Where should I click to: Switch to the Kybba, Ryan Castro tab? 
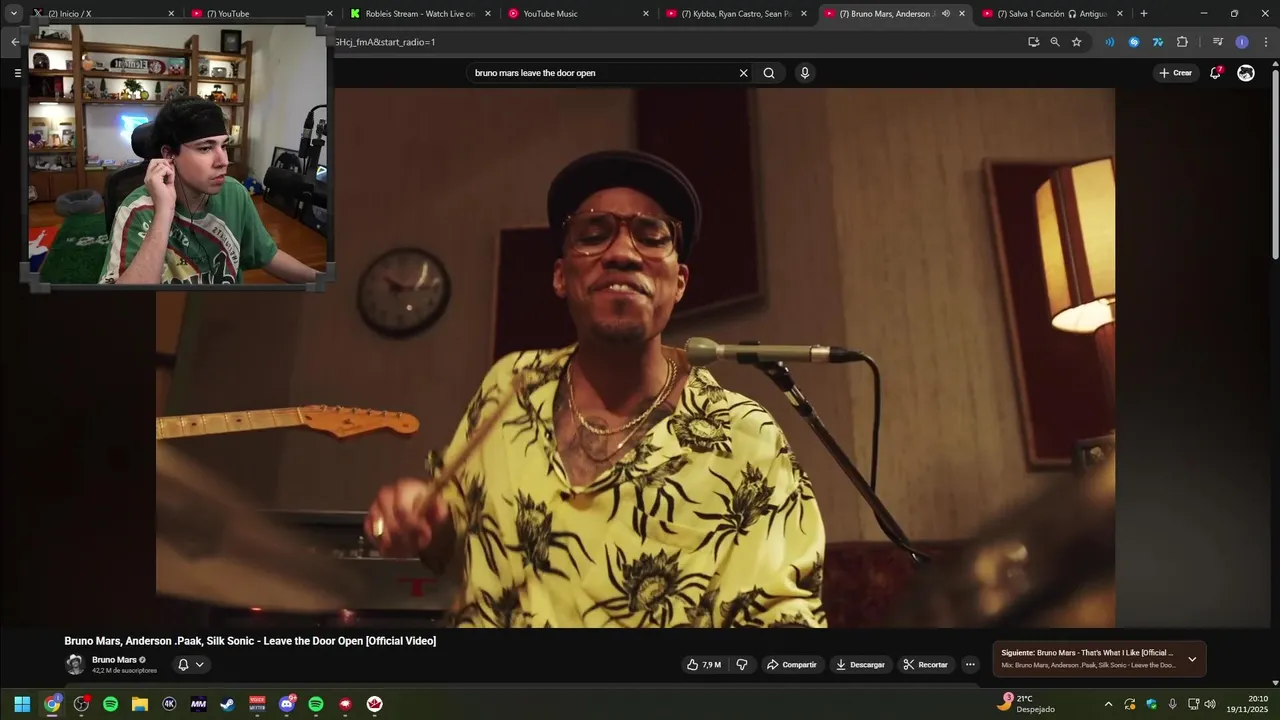734,14
